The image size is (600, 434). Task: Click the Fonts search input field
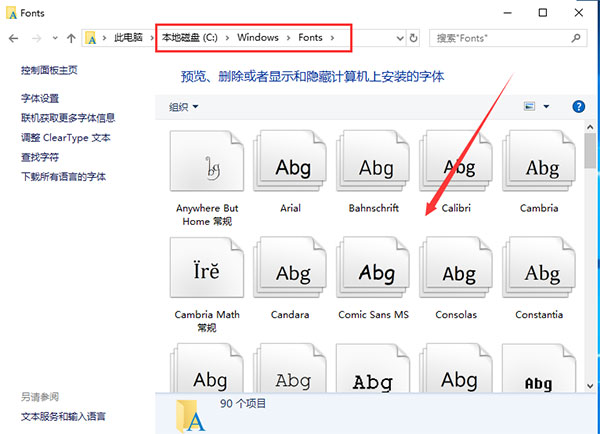(508, 38)
